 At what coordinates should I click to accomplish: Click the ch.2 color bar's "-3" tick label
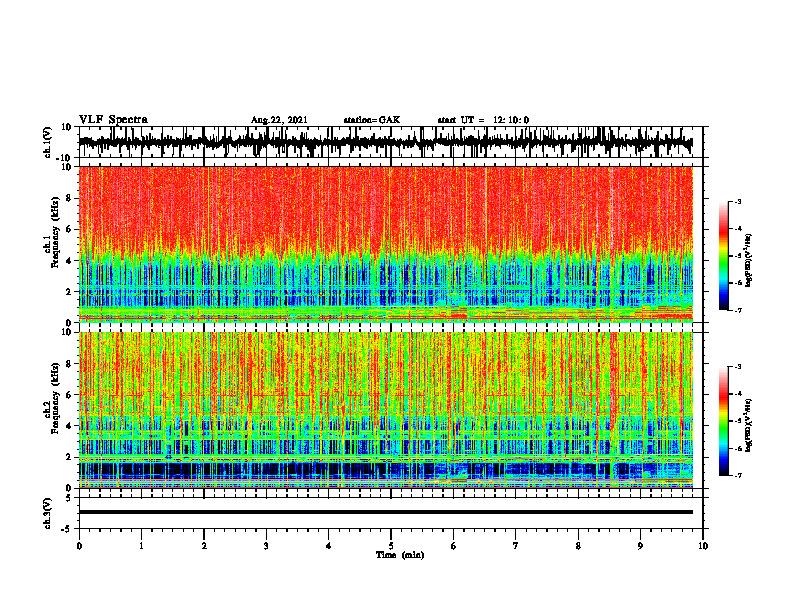738,367
